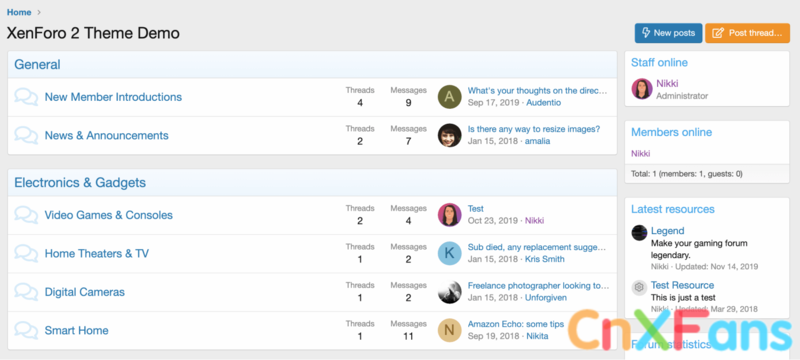Image resolution: width=800 pixels, height=360 pixels.
Task: Click Nikki's avatar under Staff online
Action: (642, 89)
